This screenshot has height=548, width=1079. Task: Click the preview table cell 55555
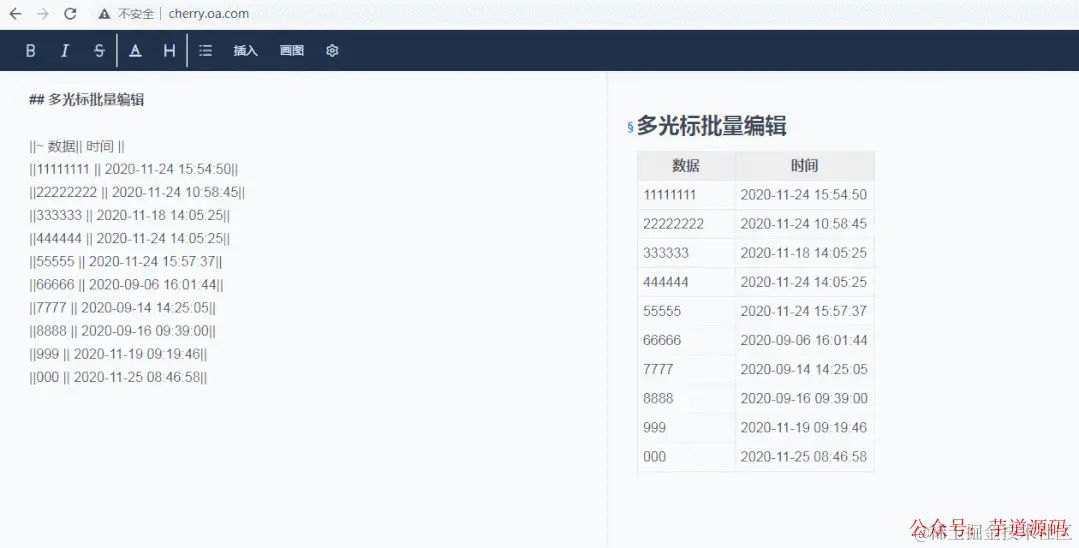point(686,311)
